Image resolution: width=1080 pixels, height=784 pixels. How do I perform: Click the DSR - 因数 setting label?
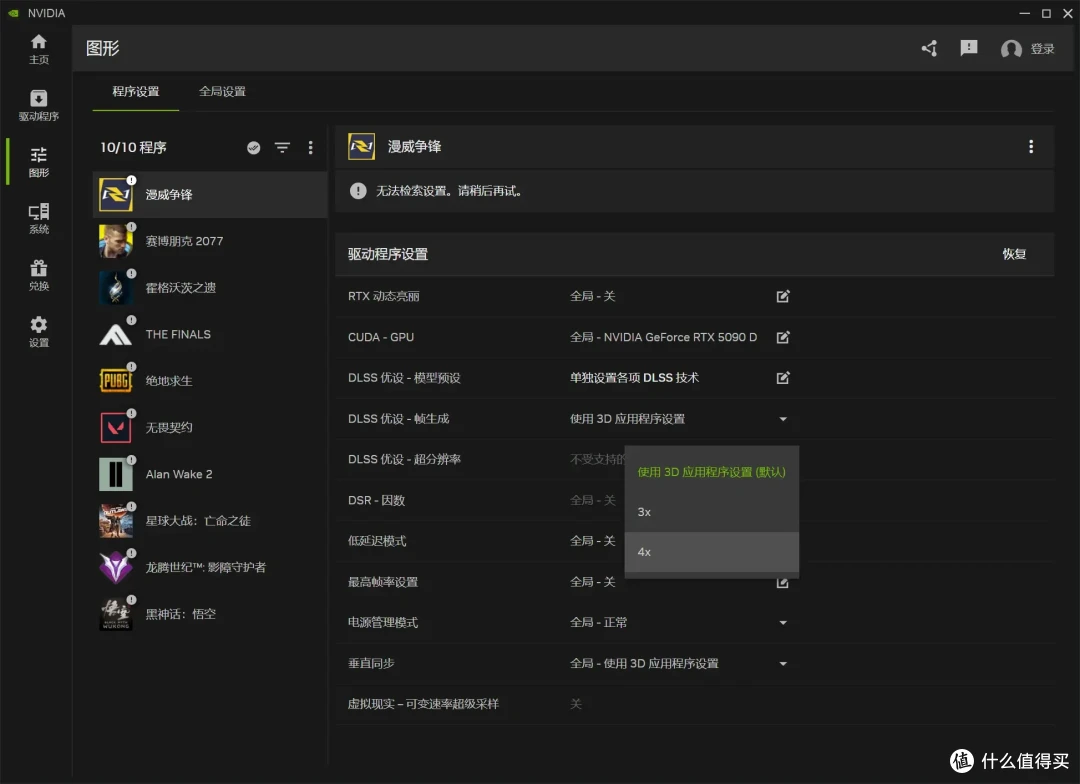coord(376,500)
